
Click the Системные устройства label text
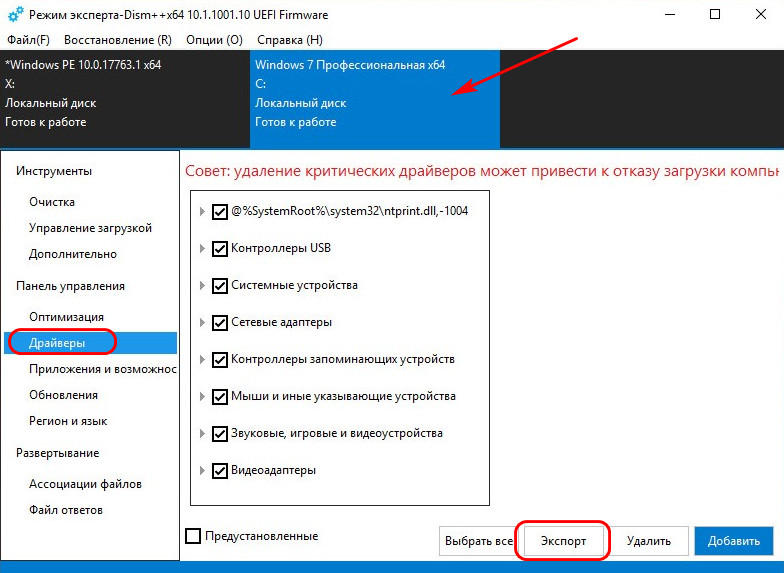[294, 285]
